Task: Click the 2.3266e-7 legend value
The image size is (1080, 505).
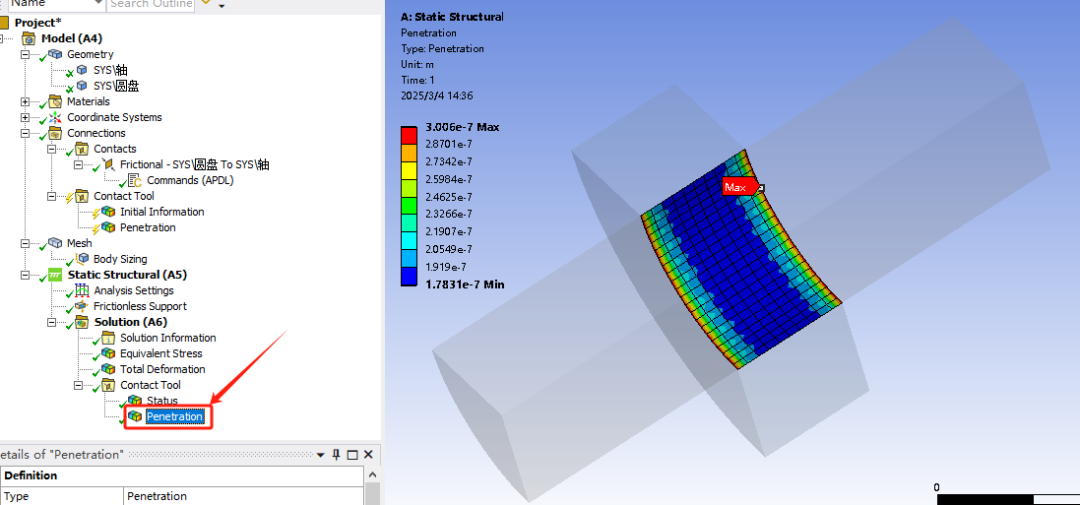Action: pyautogui.click(x=449, y=214)
